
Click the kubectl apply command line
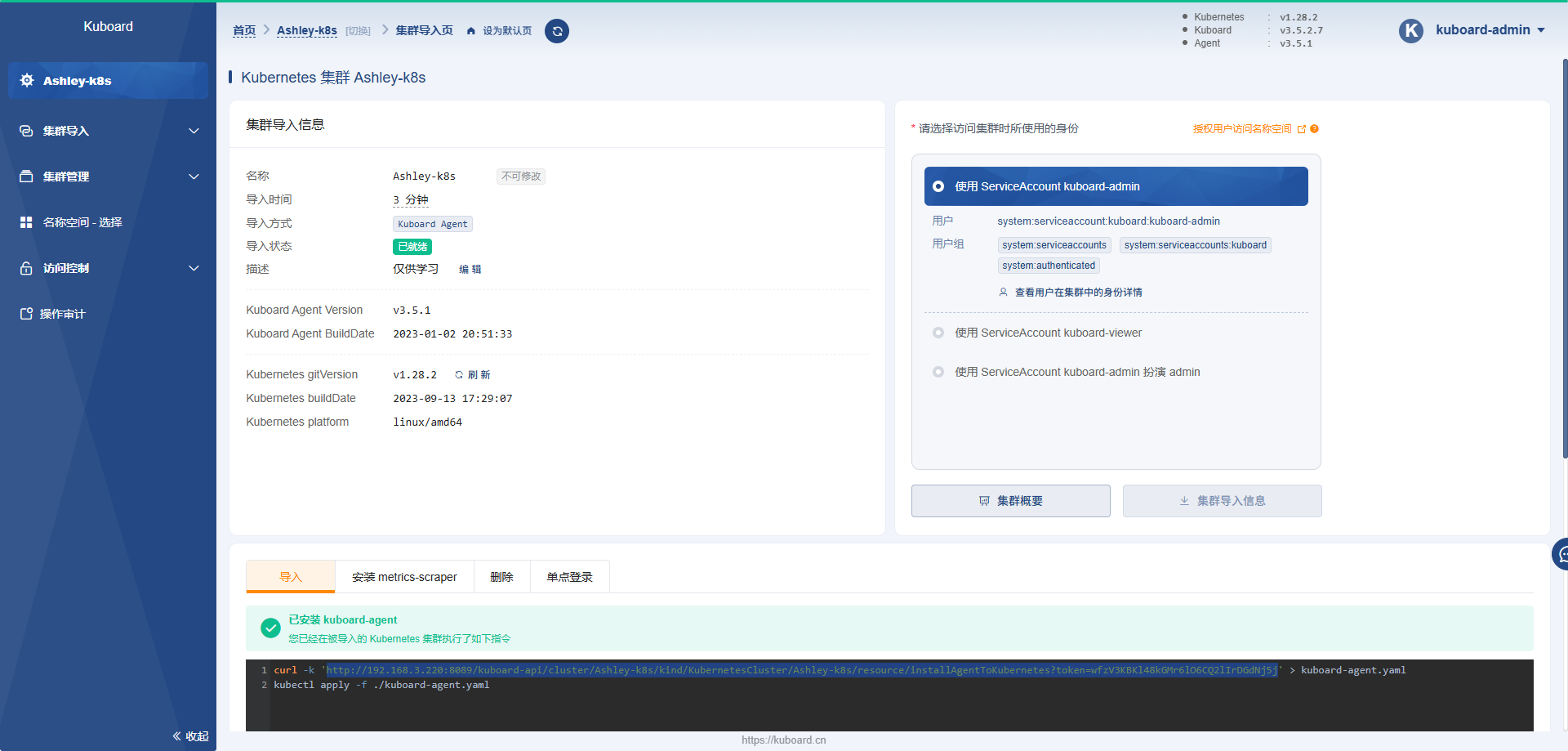point(381,685)
